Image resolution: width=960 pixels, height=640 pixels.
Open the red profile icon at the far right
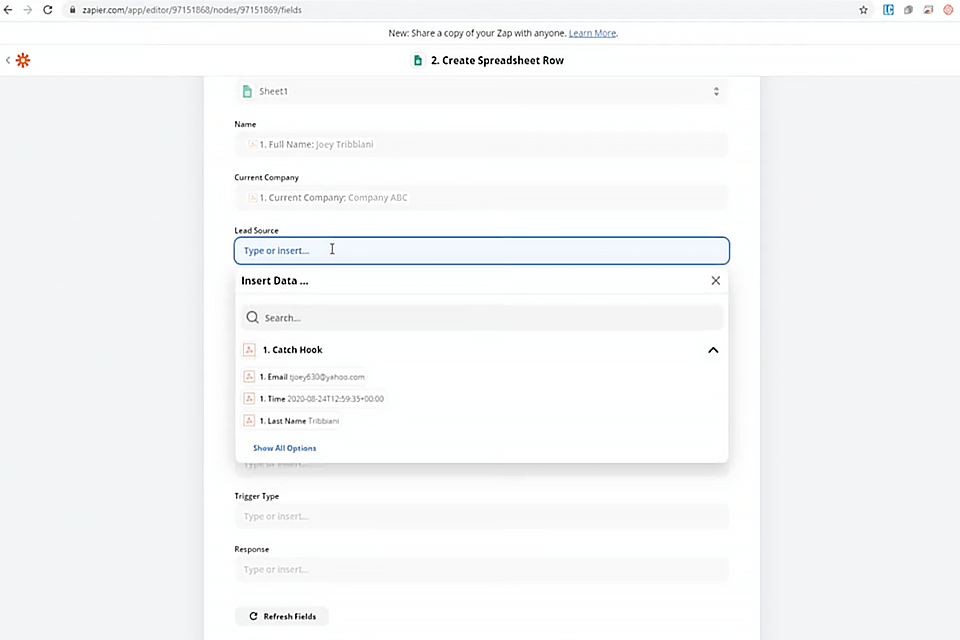948,10
